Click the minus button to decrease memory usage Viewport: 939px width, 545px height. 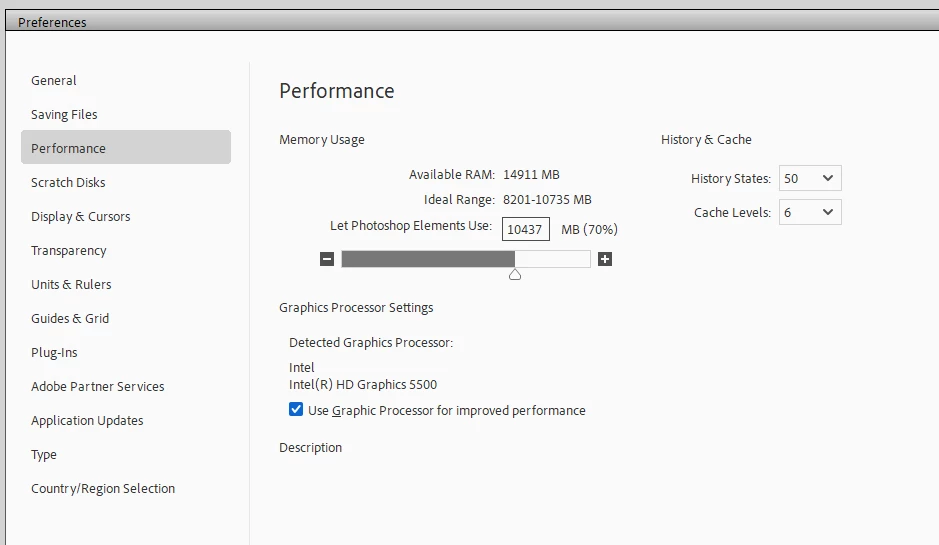point(327,259)
